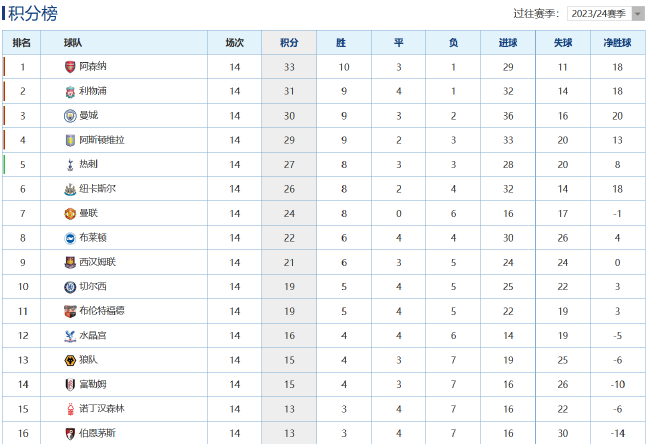Open the 2023/24赛季 season dropdown
Image resolution: width=650 pixels, height=444 pixels.
[x=606, y=14]
